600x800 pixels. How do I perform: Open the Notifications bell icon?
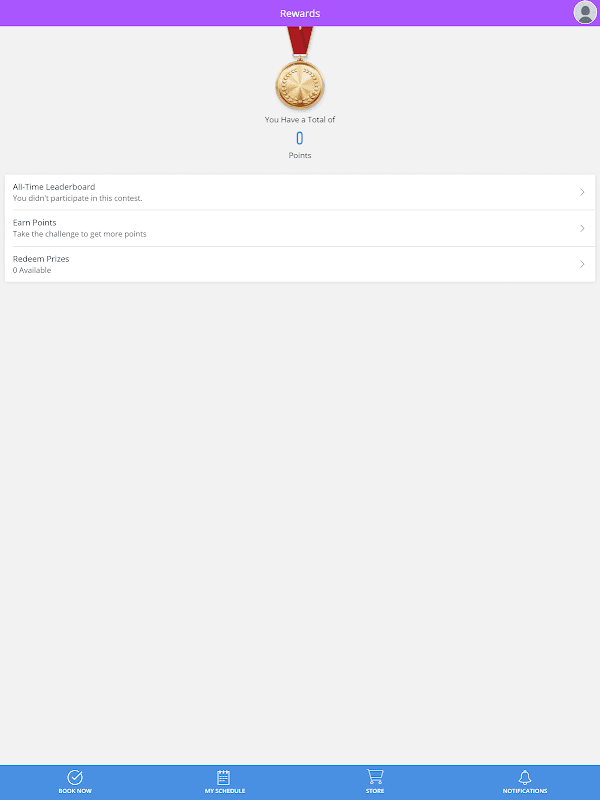tap(525, 777)
